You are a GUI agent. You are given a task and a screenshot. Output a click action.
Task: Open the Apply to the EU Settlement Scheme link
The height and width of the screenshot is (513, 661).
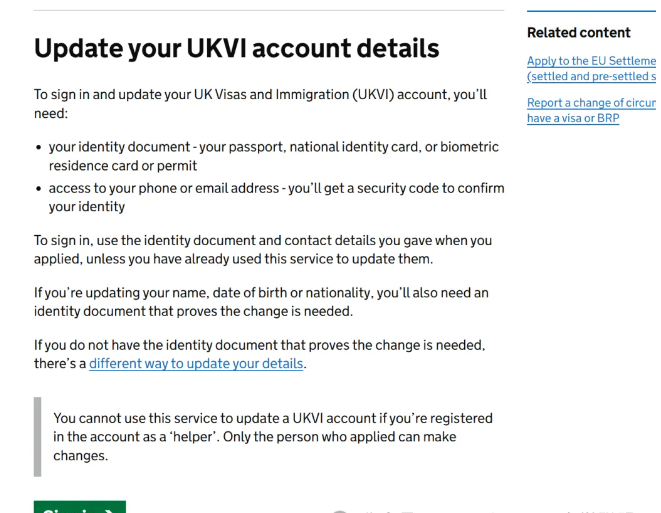click(591, 61)
